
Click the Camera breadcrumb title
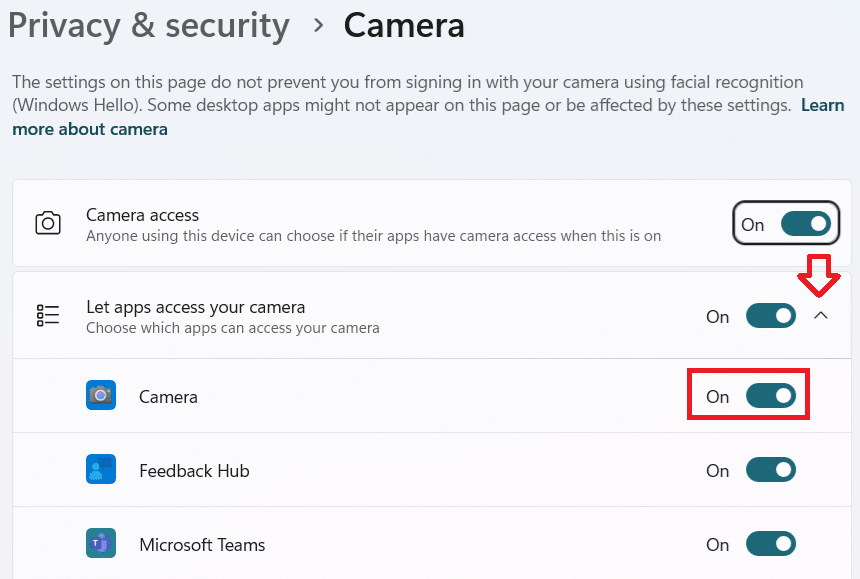[x=404, y=26]
